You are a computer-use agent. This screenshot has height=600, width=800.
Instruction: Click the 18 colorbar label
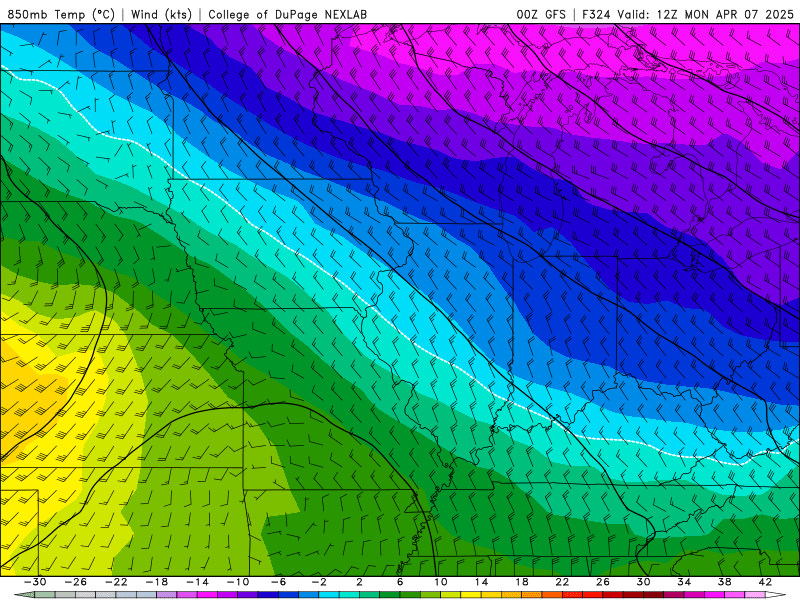tap(521, 582)
